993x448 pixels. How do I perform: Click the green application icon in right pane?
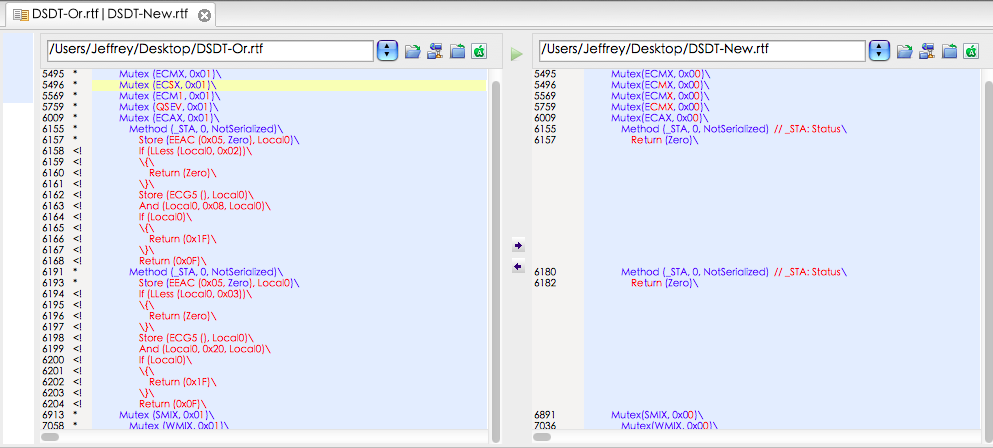pyautogui.click(x=971, y=51)
